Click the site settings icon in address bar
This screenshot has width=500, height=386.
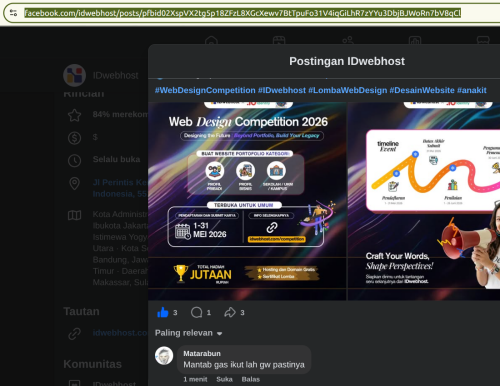point(13,13)
